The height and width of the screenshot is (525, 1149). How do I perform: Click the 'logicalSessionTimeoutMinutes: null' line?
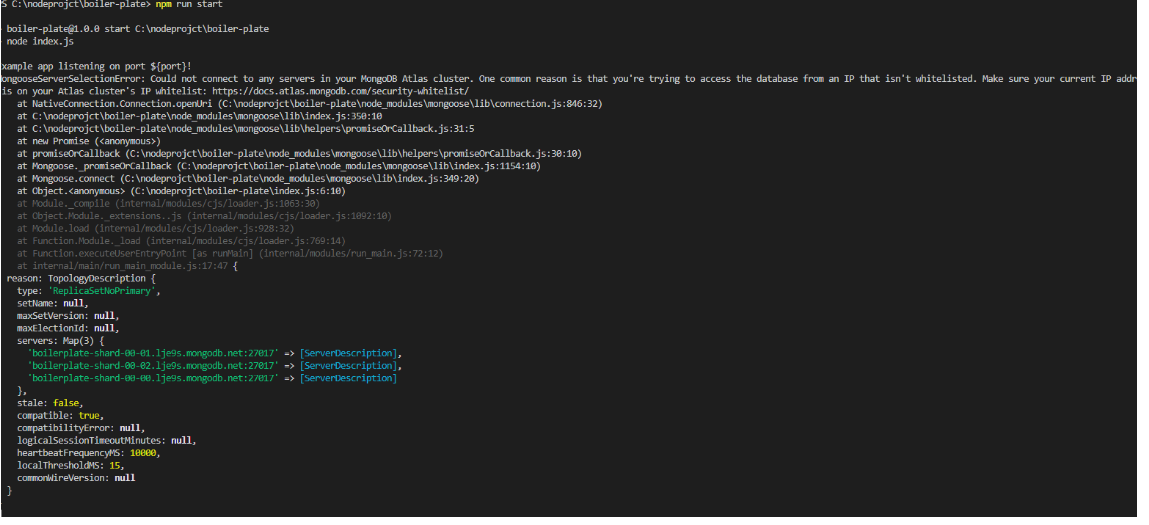[107, 441]
